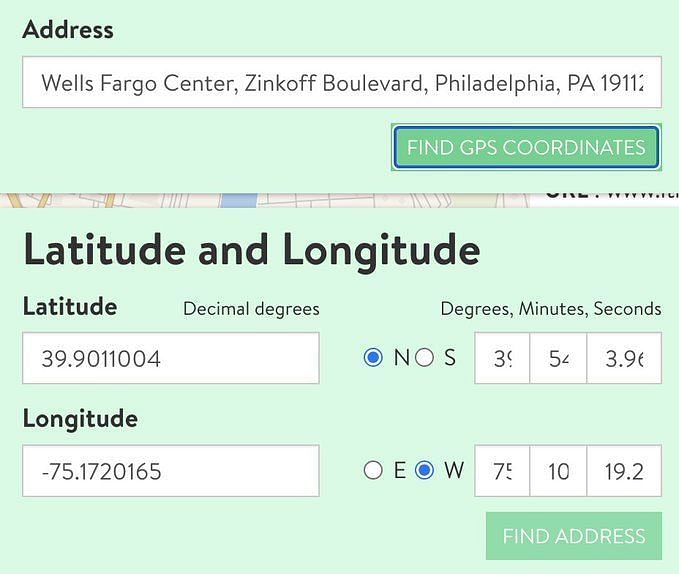Click the blue area on the map
Image resolution: width=679 pixels, height=574 pixels.
[x=239, y=200]
